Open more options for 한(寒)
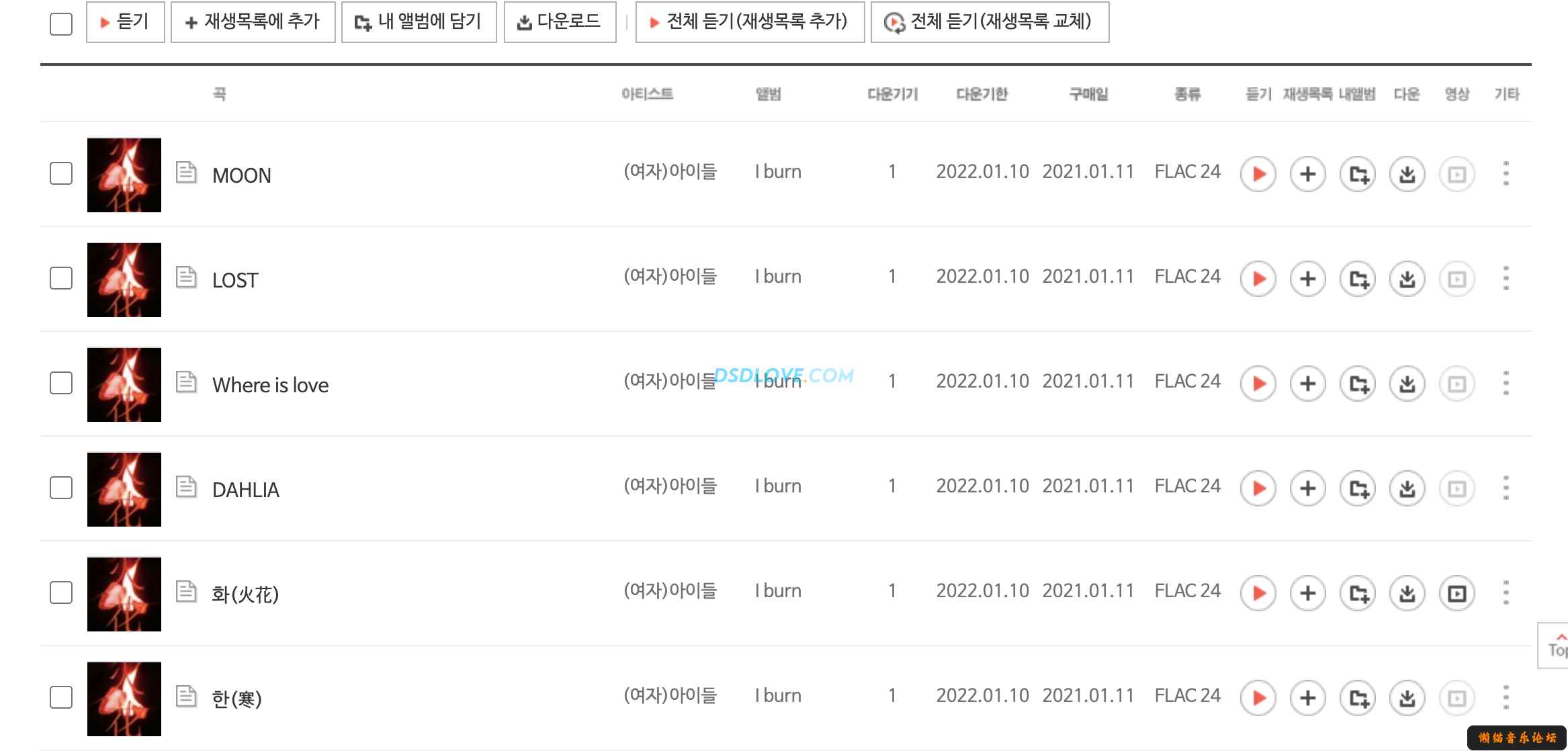Screen dimensions: 1568x751 point(1506,697)
